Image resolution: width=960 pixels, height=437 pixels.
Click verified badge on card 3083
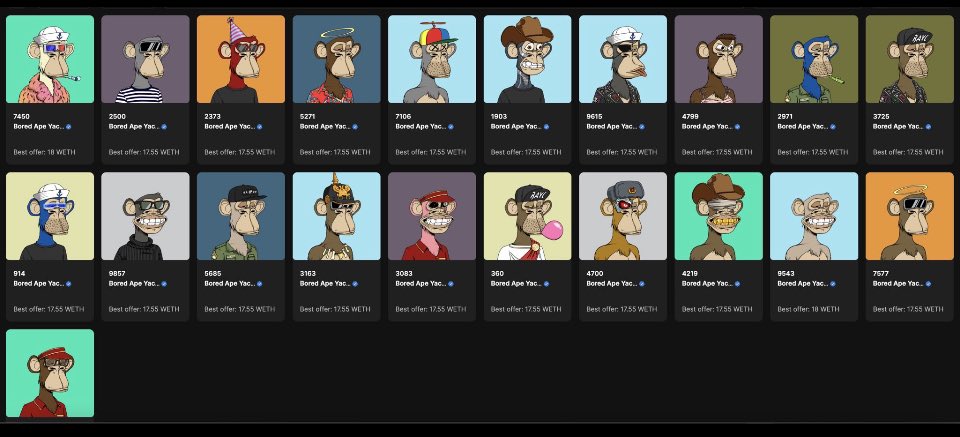coord(451,283)
